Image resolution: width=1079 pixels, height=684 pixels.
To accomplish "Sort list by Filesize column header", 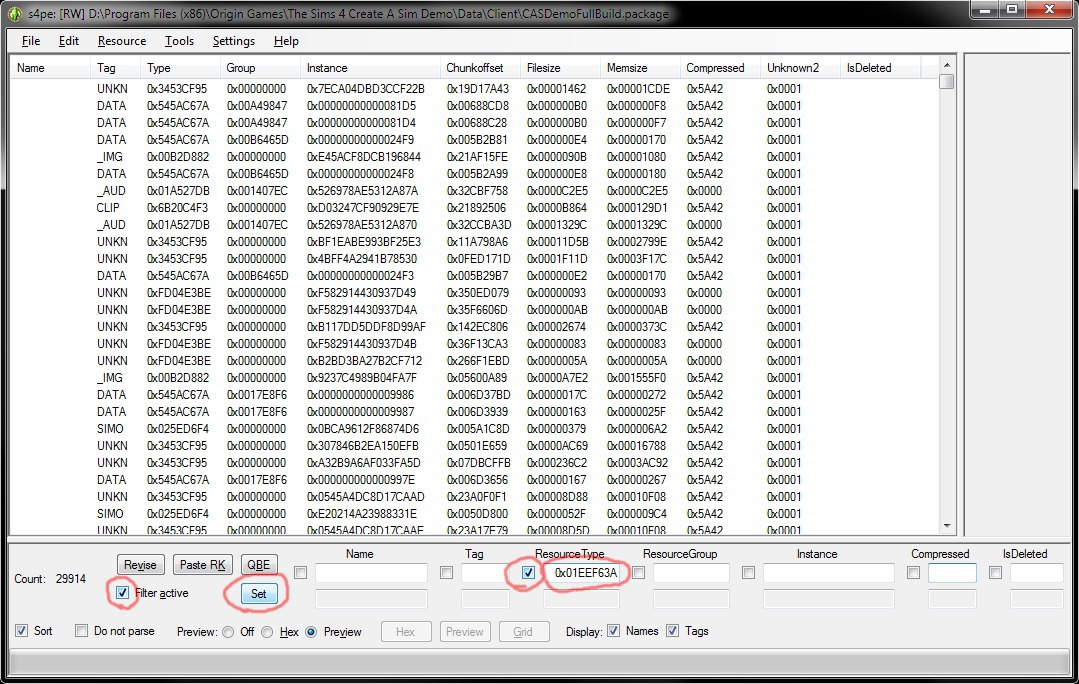I will coord(560,68).
